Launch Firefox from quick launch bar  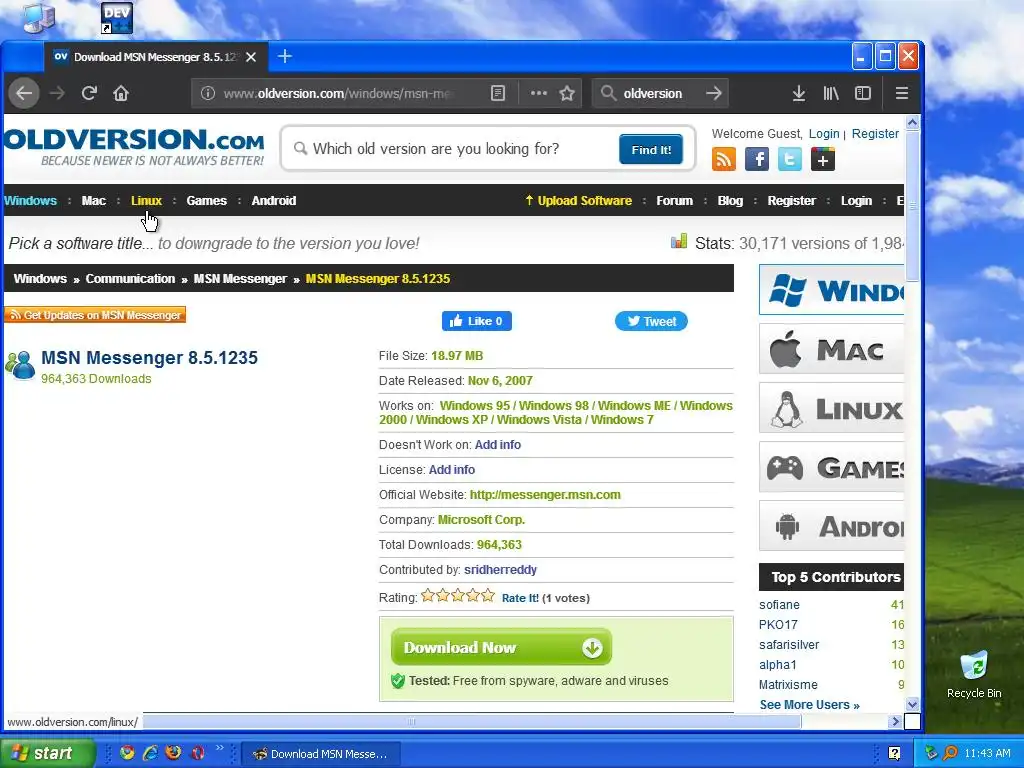tap(173, 753)
